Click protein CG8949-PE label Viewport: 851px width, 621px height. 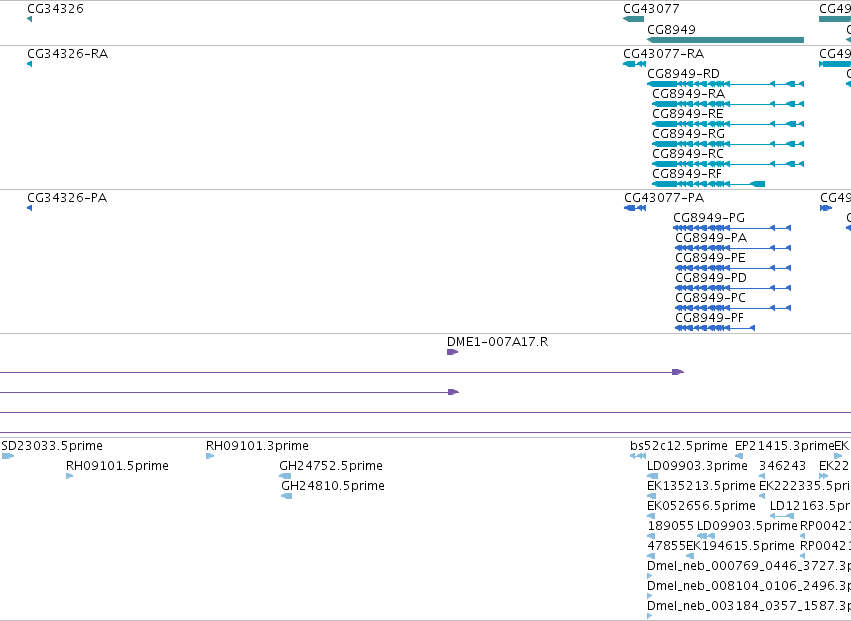710,258
